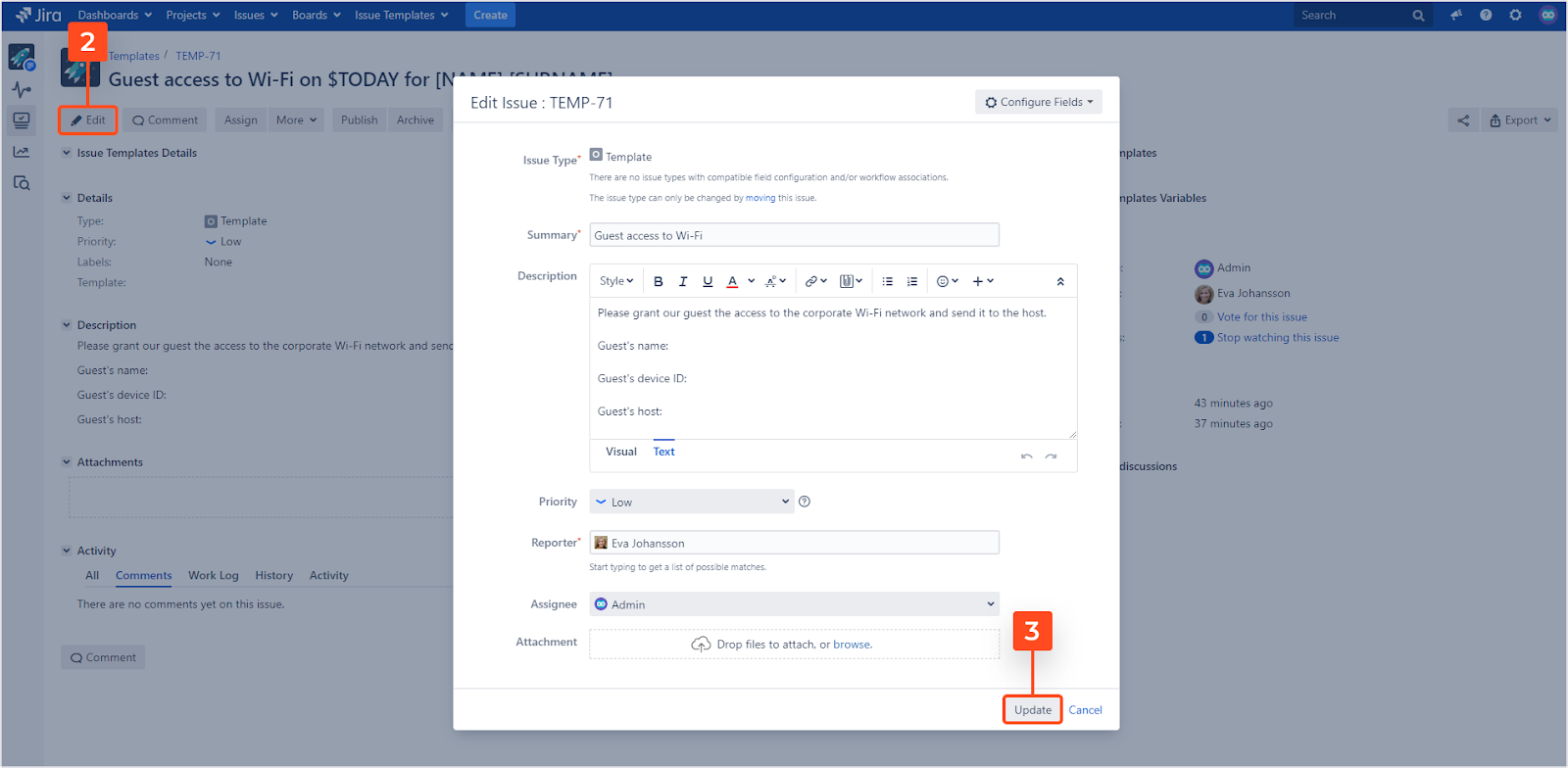Open the Configure Fields dropdown
1568x768 pixels.
[1039, 102]
